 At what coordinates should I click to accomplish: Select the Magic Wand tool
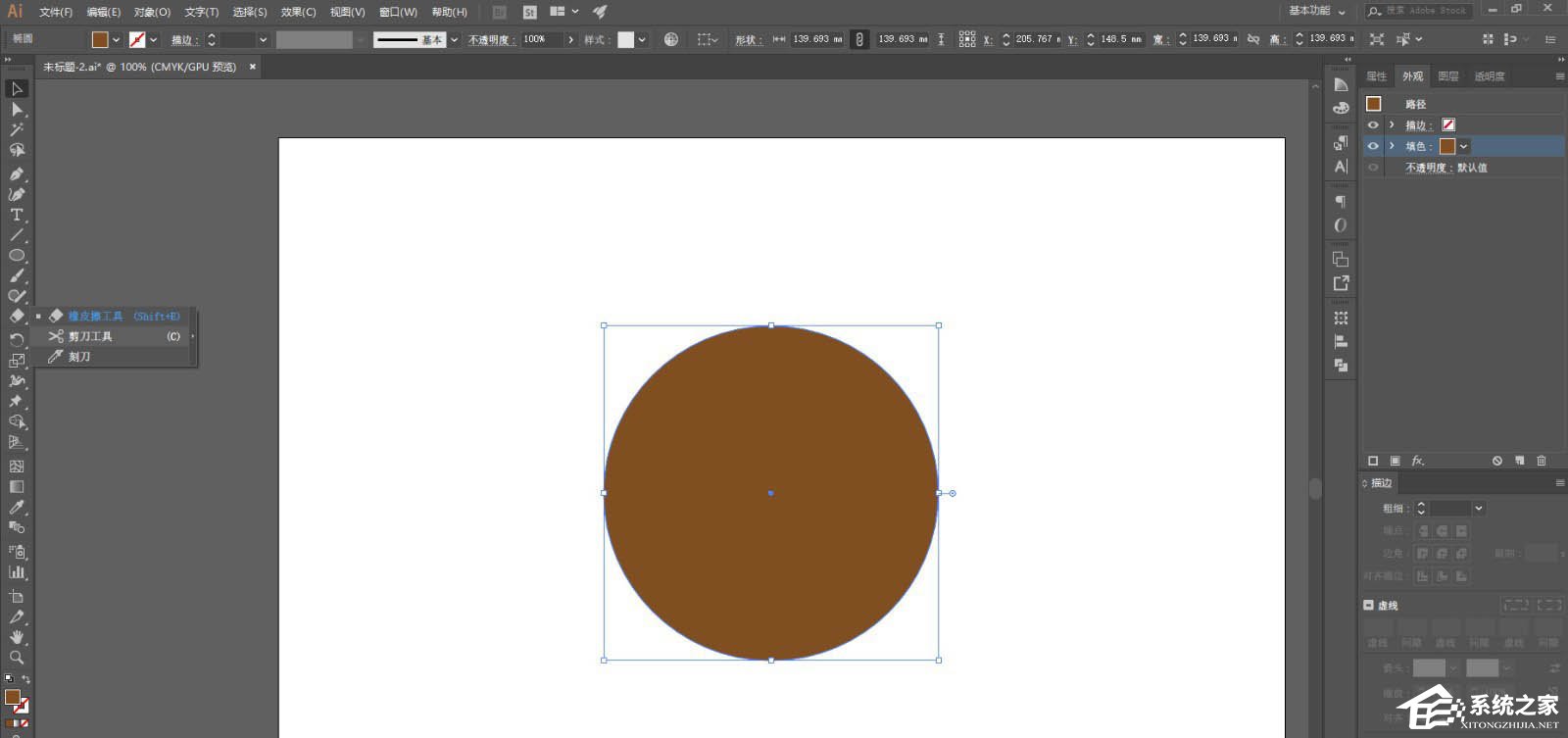click(x=17, y=129)
